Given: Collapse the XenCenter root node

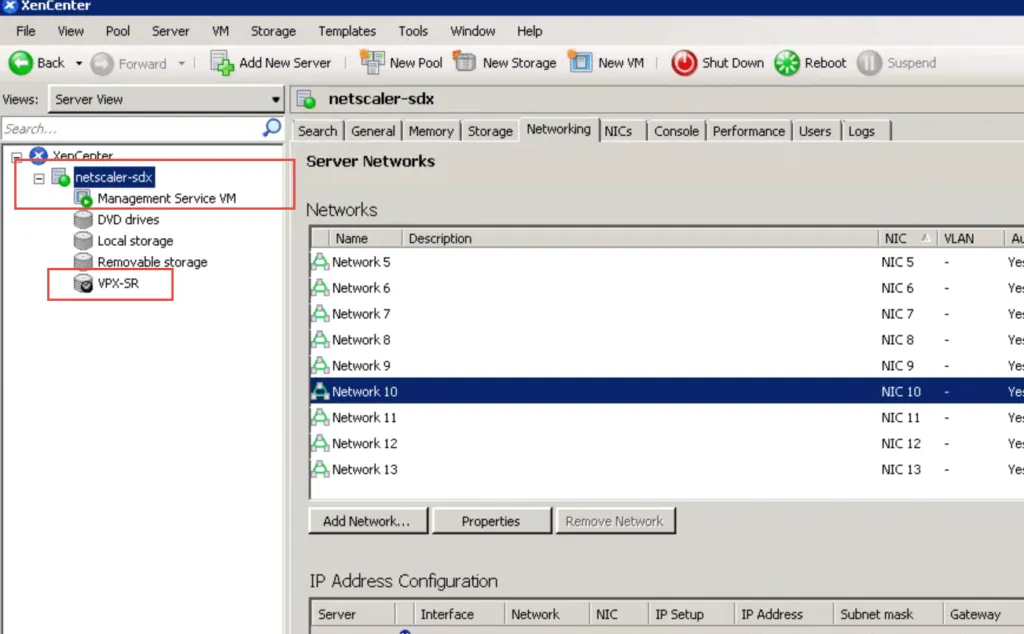Looking at the screenshot, I should point(16,156).
